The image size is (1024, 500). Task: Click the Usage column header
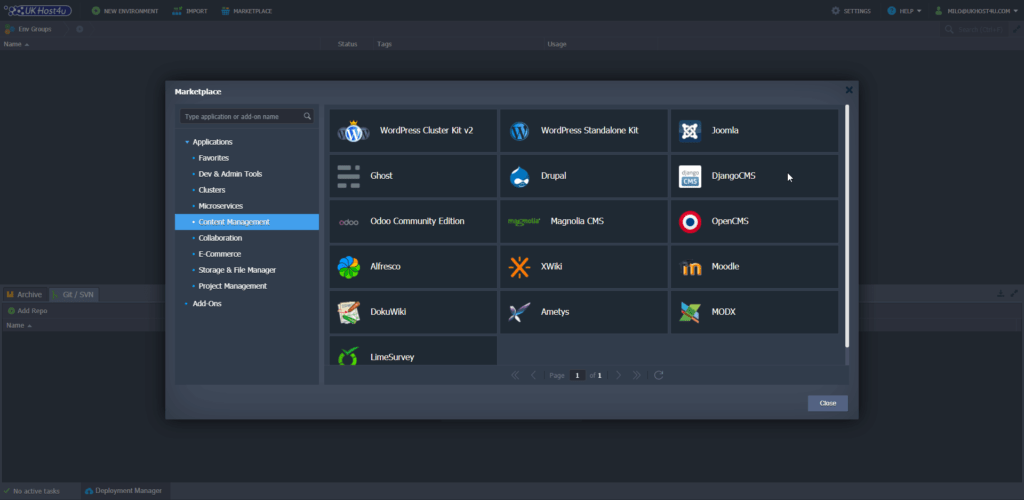pyautogui.click(x=557, y=44)
